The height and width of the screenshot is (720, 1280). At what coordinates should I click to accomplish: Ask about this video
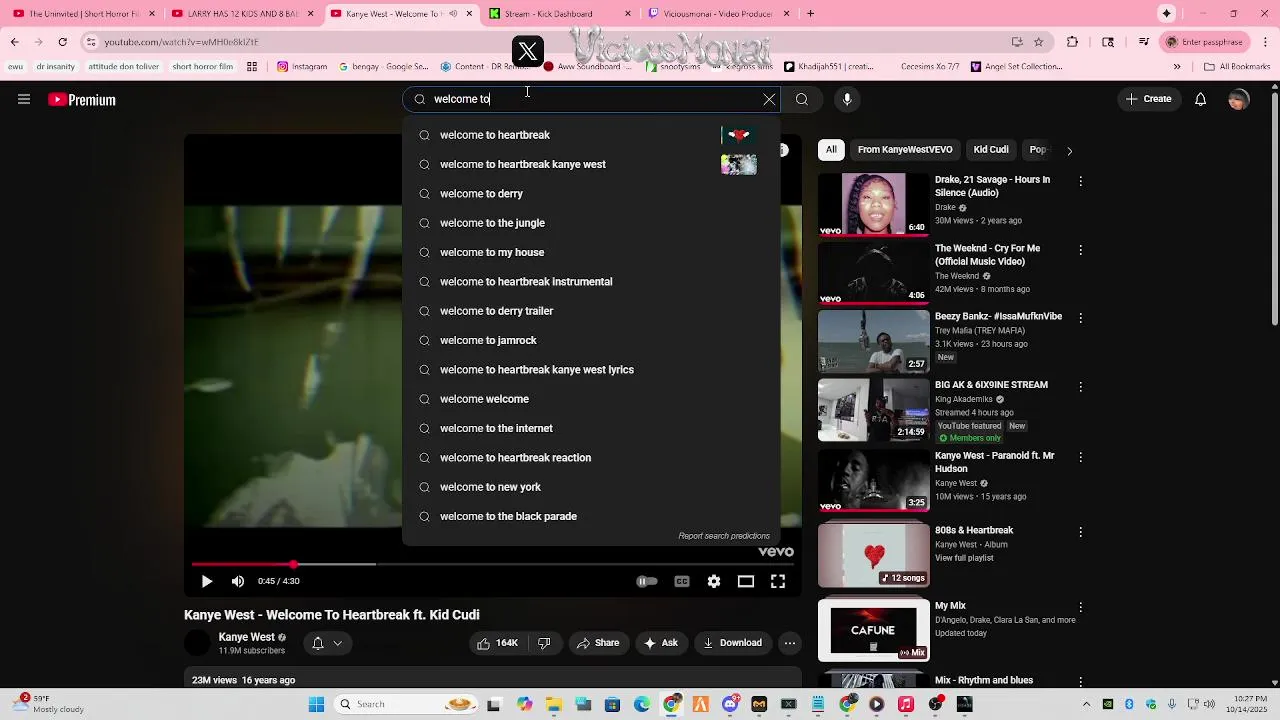click(662, 643)
